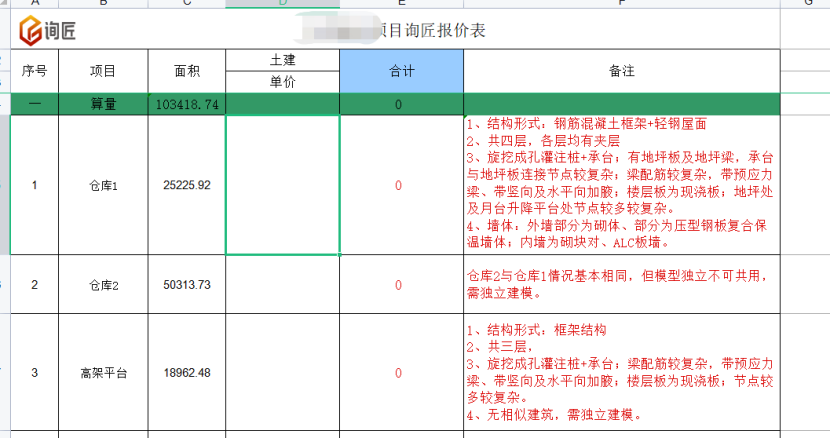The image size is (830, 438).
Task: Click the 备注 header cell
Action: (x=621, y=72)
